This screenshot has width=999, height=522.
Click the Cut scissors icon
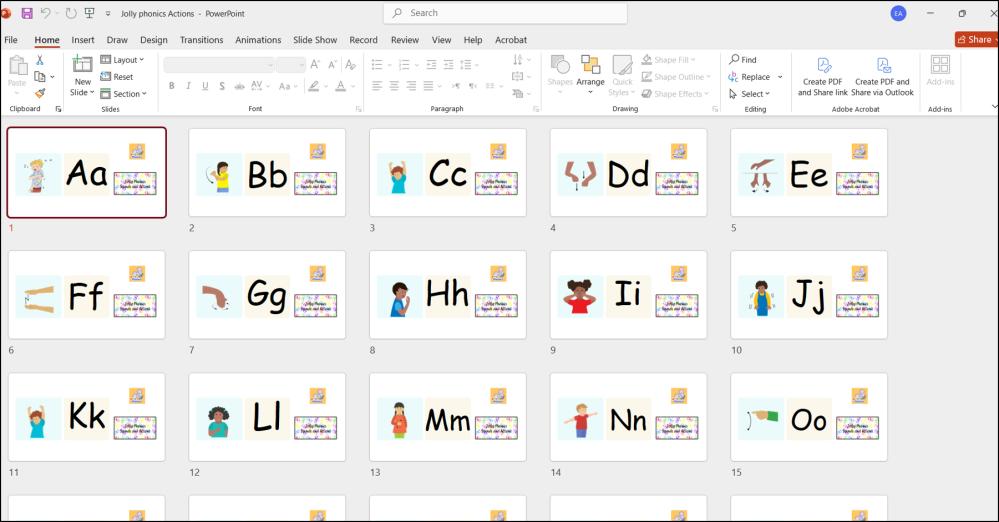pos(40,60)
